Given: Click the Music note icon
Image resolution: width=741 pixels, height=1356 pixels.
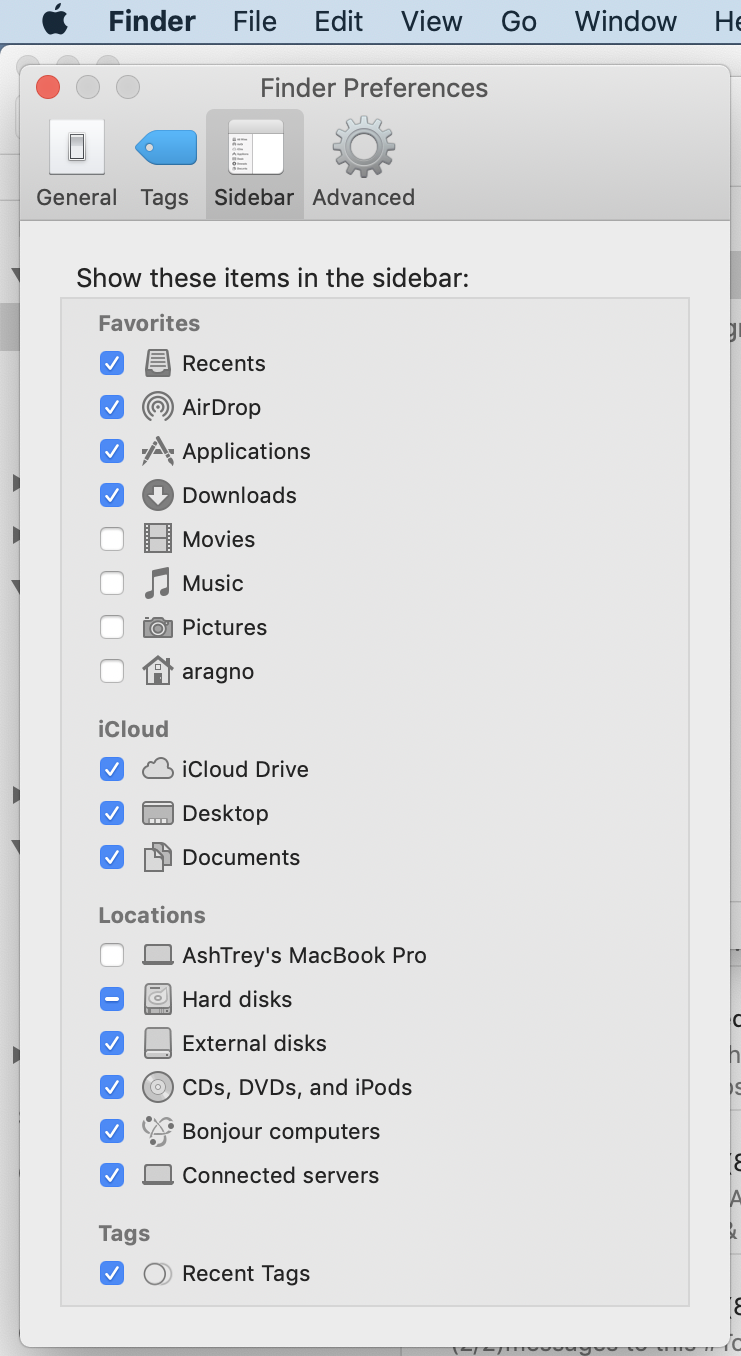Looking at the screenshot, I should point(158,583).
